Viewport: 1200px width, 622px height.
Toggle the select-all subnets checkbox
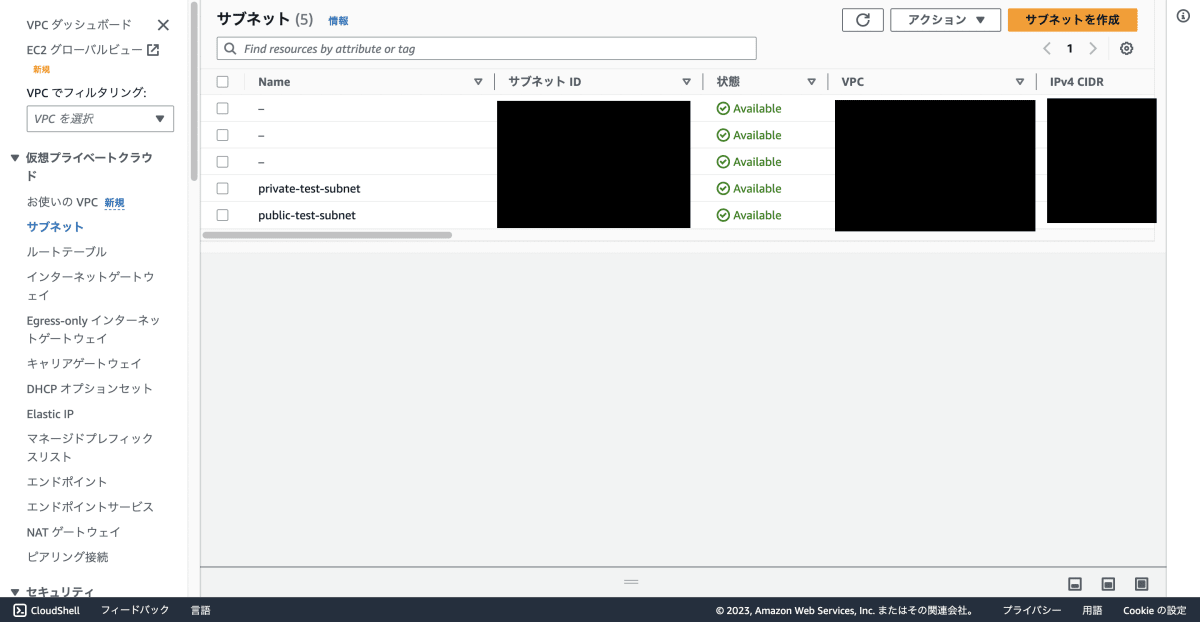pos(222,82)
